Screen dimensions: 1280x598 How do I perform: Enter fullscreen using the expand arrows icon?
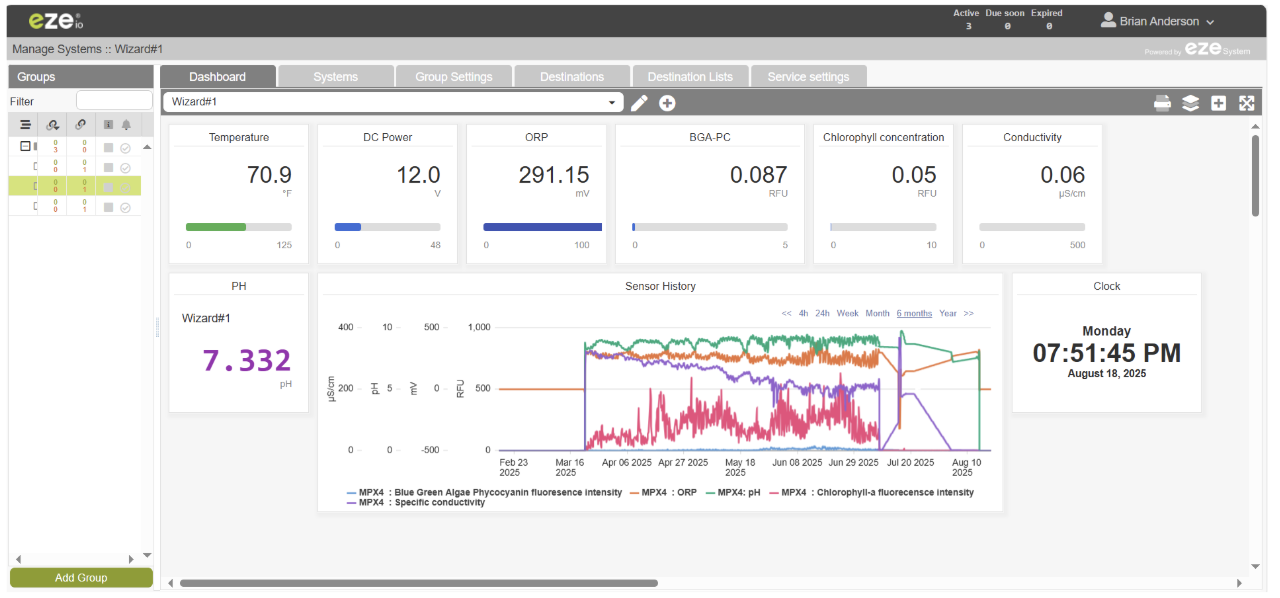(1245, 102)
